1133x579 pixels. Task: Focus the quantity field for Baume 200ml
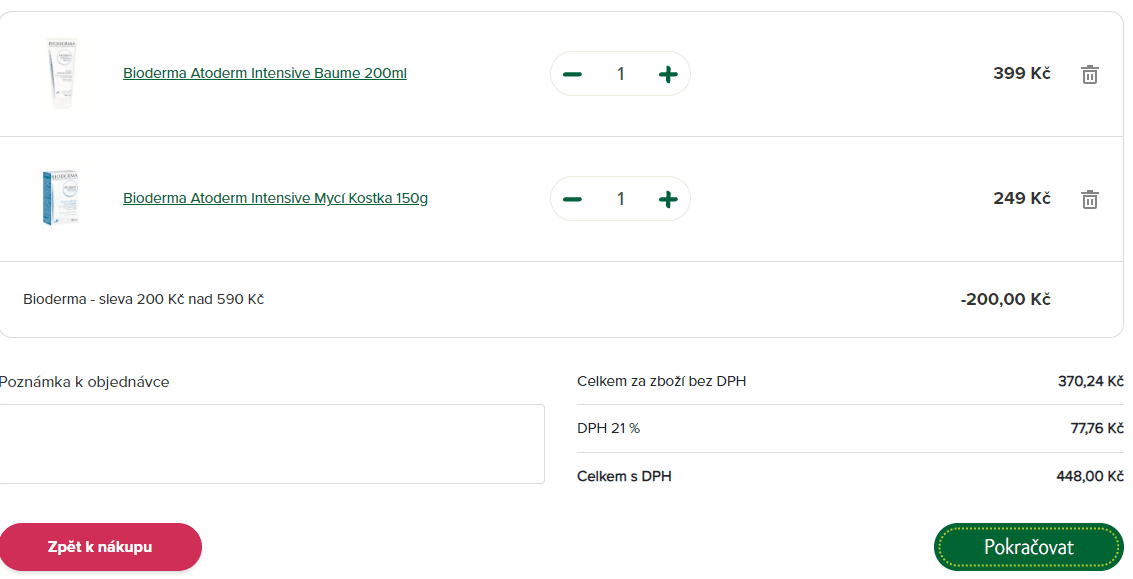[x=620, y=74]
